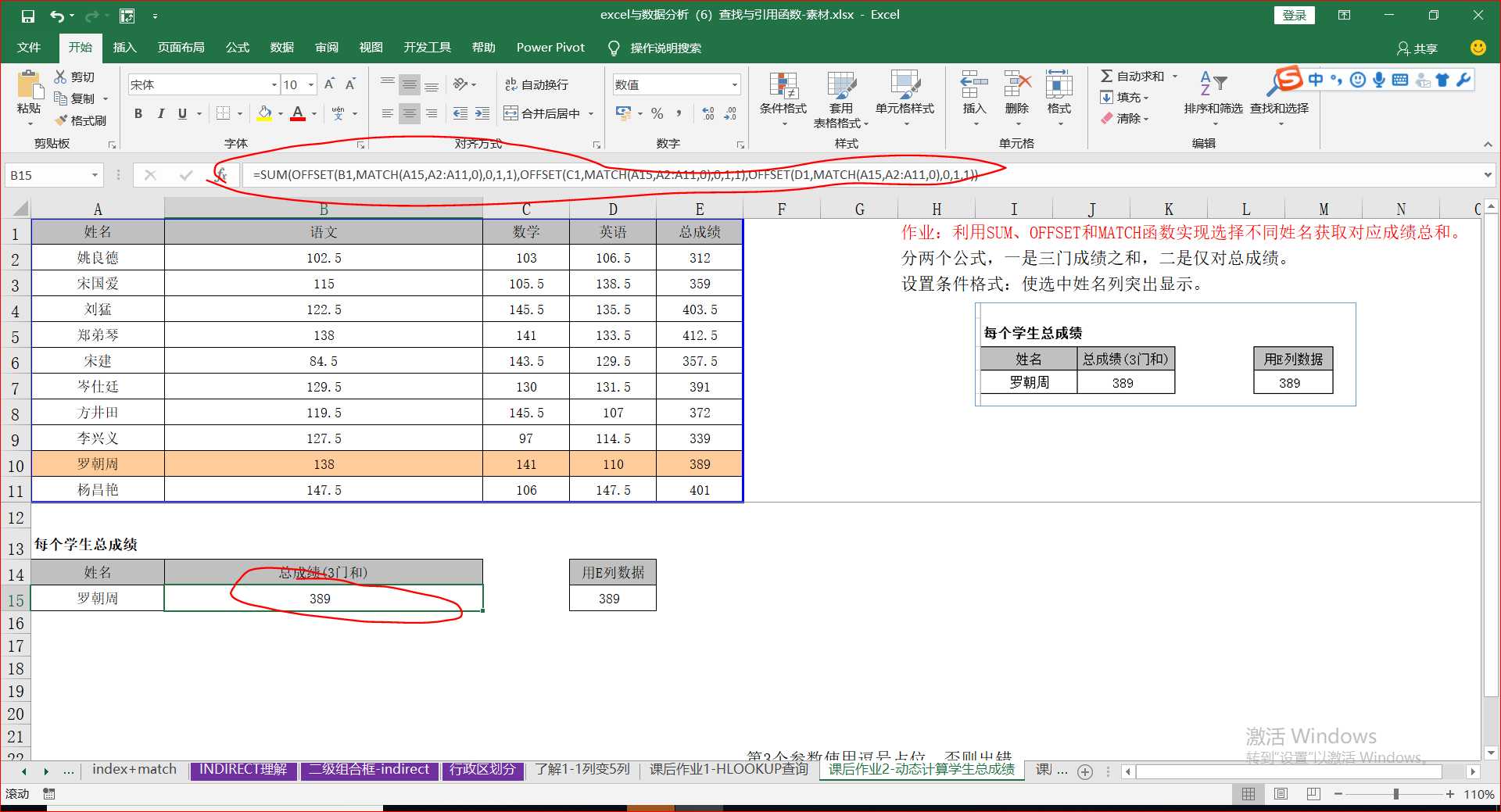1501x812 pixels.
Task: Open Find and Select (查找和选择)
Action: pos(1279,98)
